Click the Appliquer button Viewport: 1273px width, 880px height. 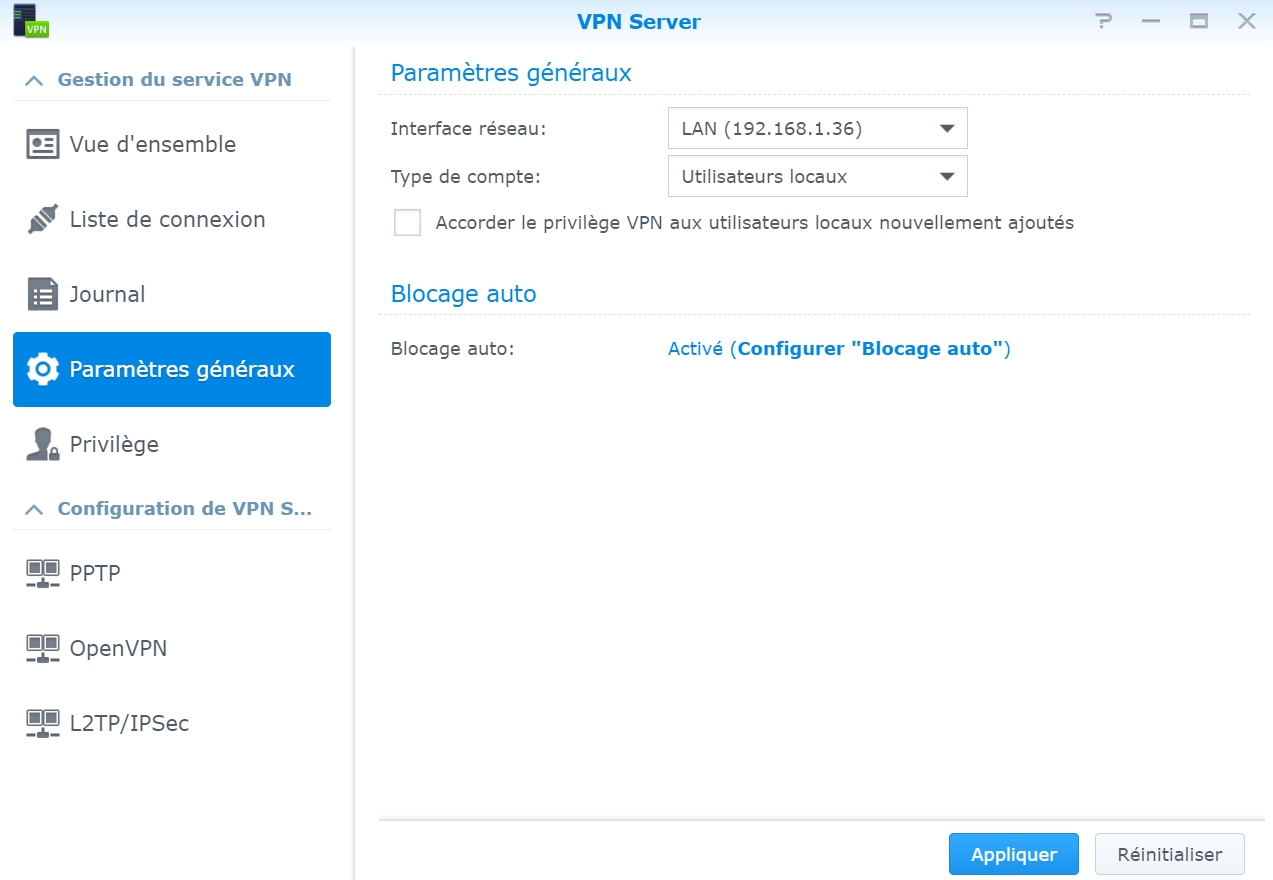[x=1014, y=855]
